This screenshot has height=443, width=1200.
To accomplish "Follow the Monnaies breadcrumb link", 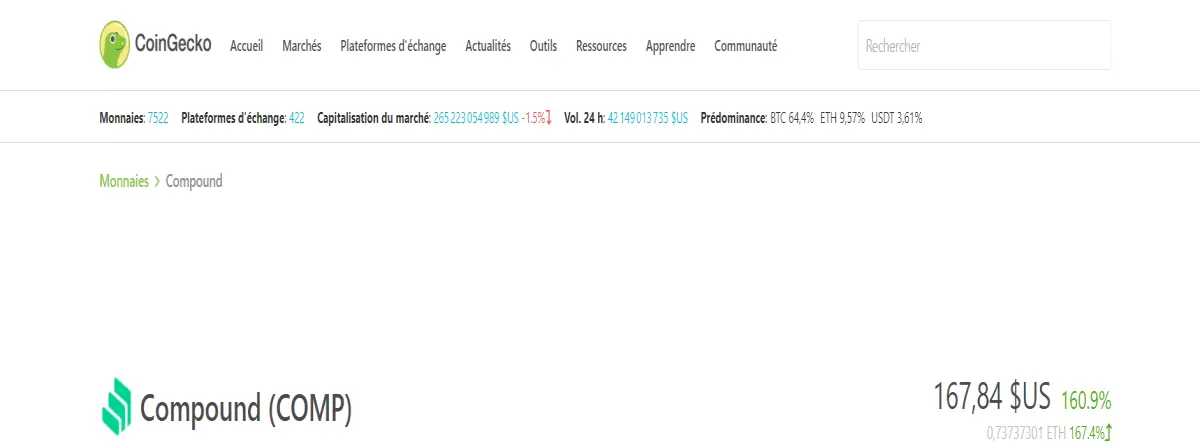I will click(x=124, y=181).
